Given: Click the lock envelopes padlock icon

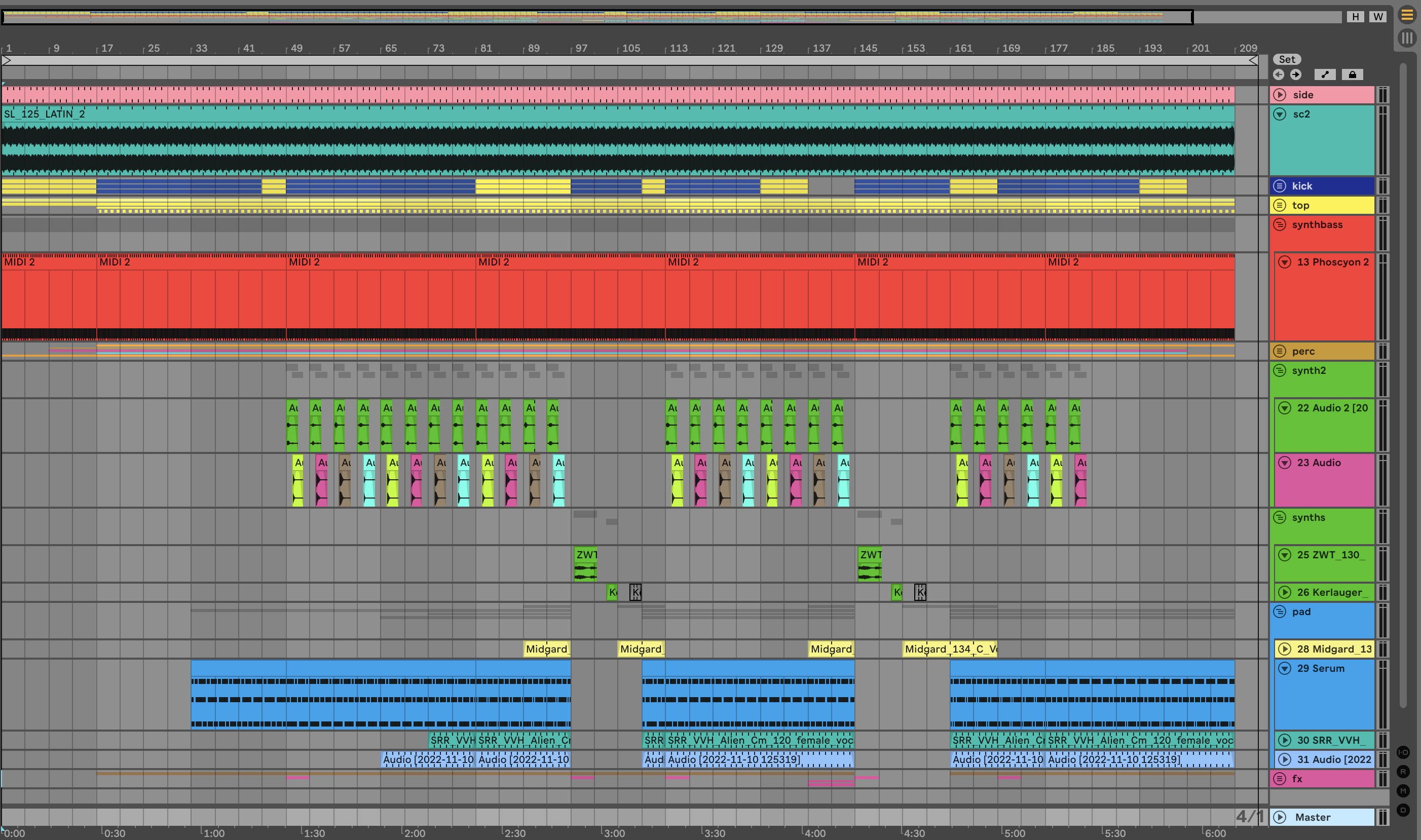Looking at the screenshot, I should 1353,74.
